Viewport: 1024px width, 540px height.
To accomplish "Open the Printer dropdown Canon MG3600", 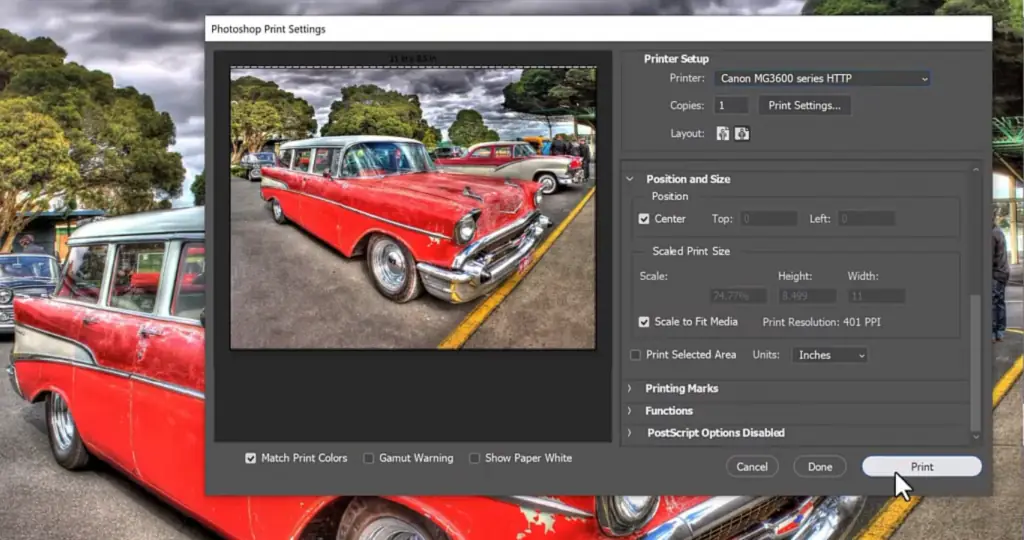I will point(822,78).
